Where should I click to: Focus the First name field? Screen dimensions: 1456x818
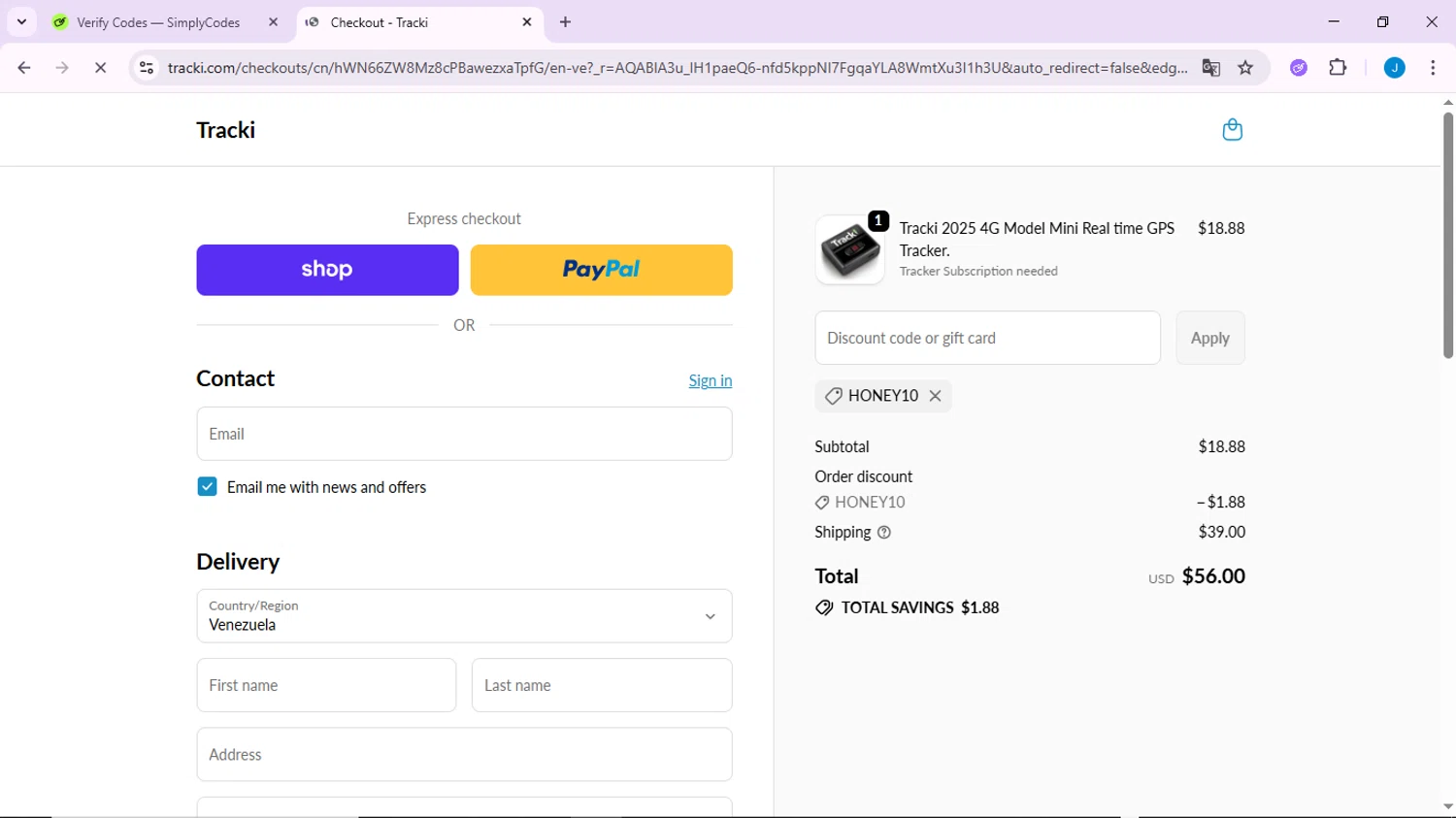pyautogui.click(x=326, y=685)
